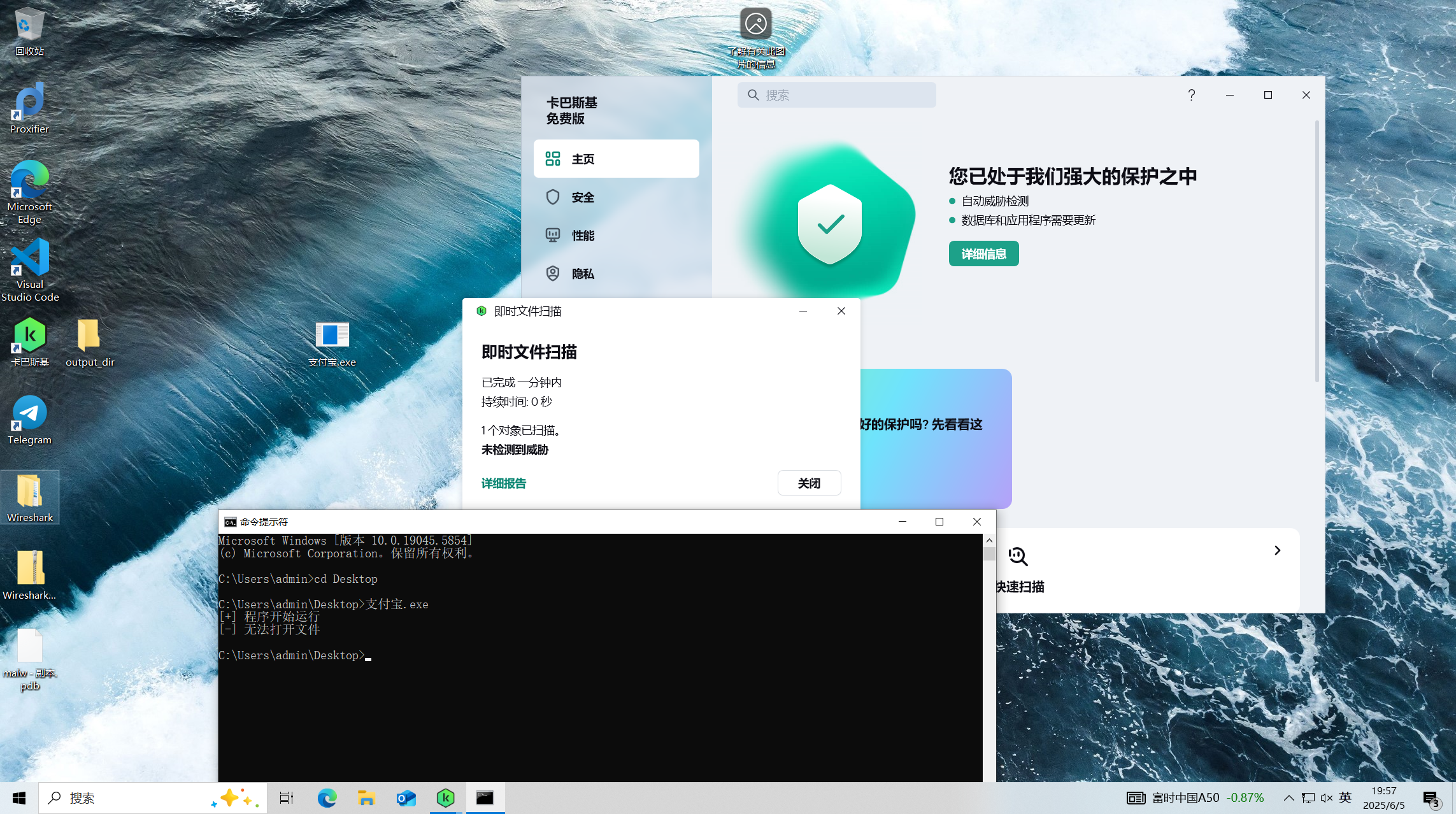Open Outlook from the taskbar
Viewport: 1456px width, 814px height.
(x=406, y=798)
